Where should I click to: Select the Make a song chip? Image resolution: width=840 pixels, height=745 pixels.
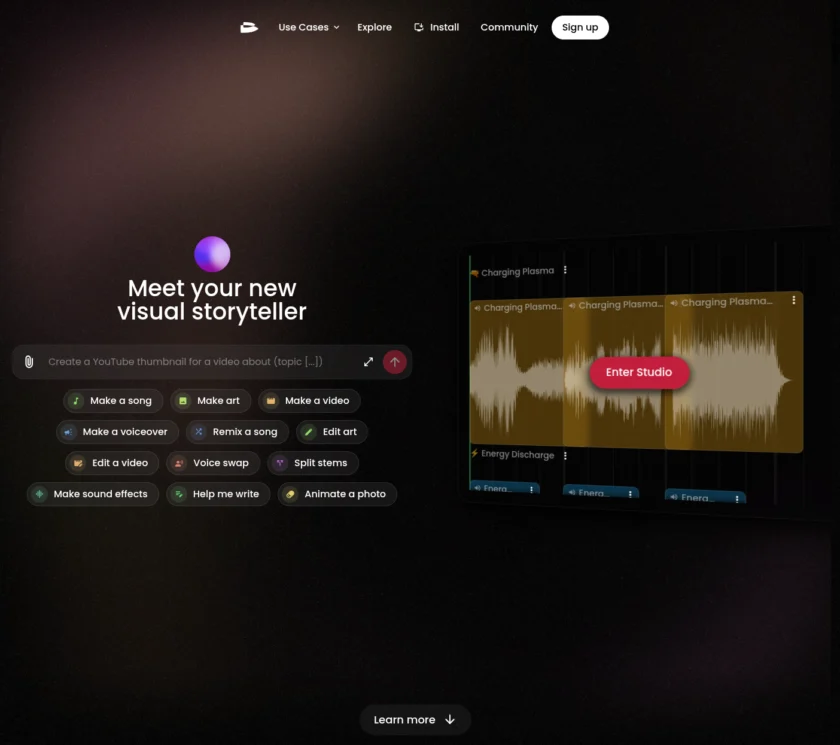pyautogui.click(x=113, y=401)
